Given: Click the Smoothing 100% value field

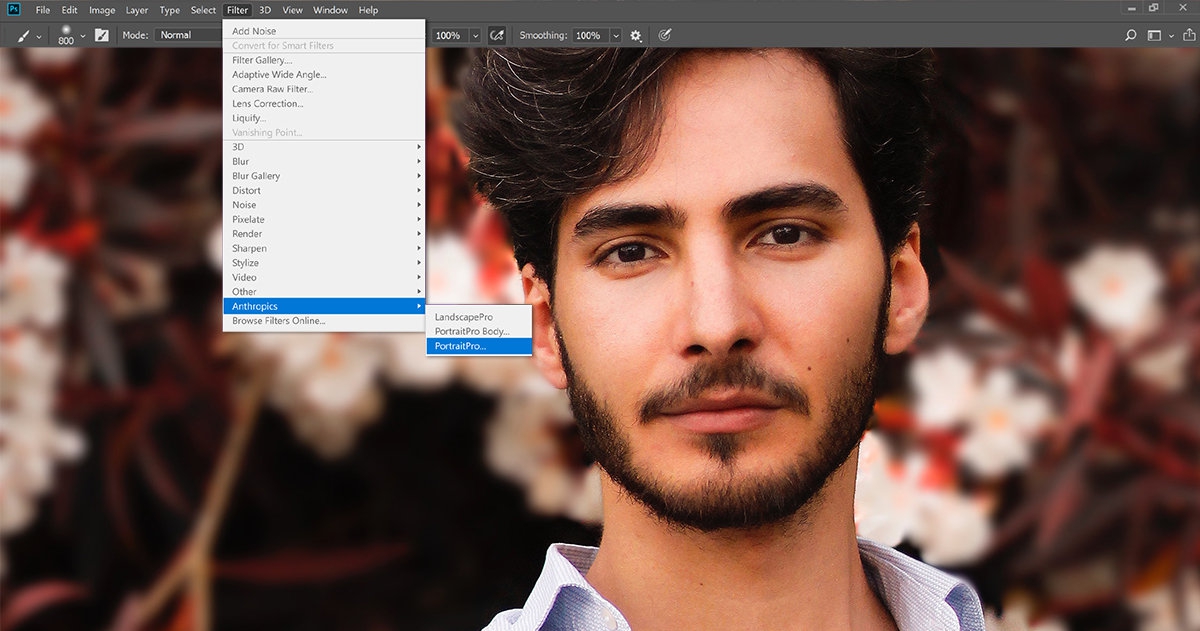Looking at the screenshot, I should point(588,35).
